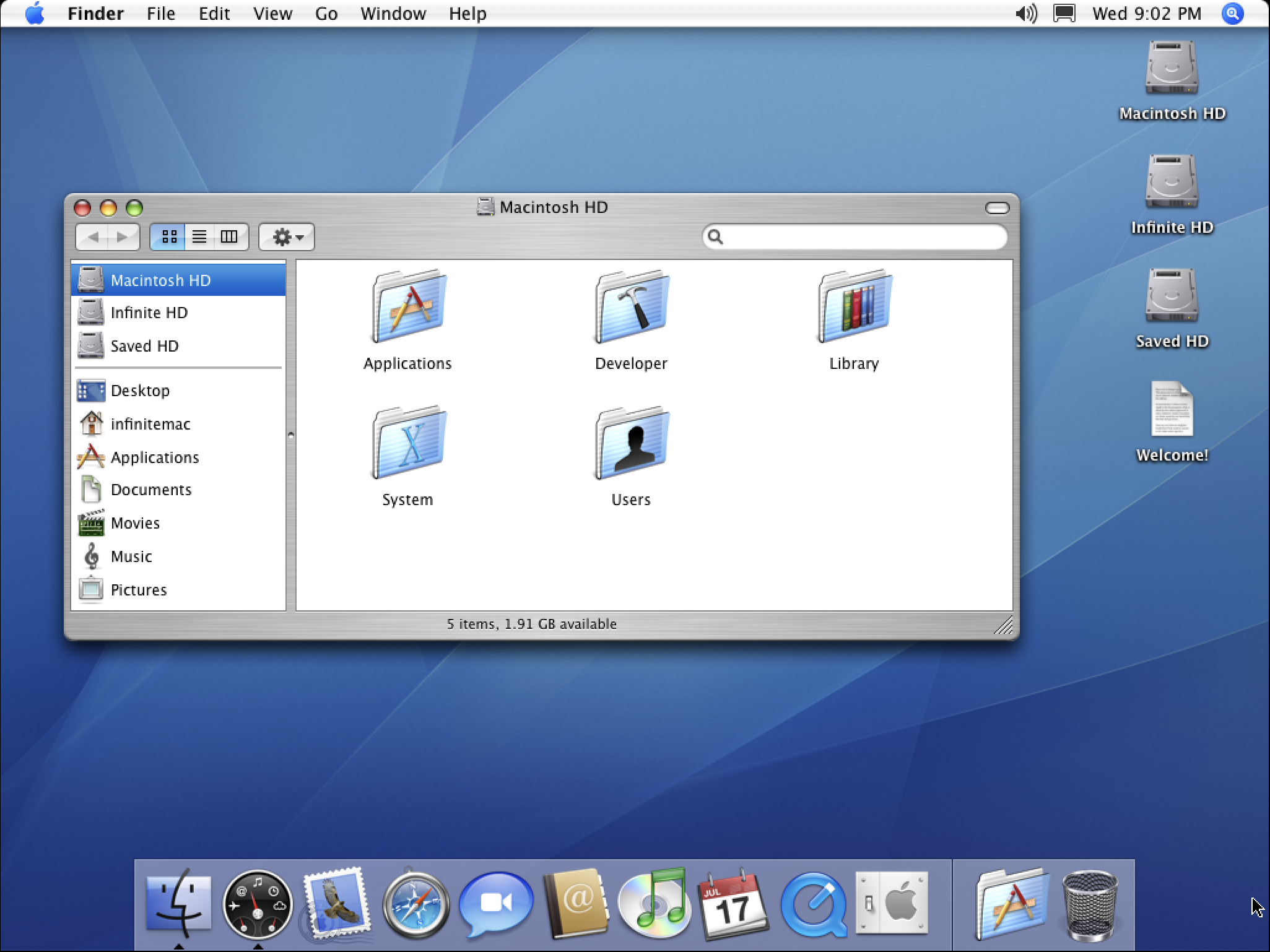Open Pictures in the sidebar
This screenshot has height=952, width=1270.
tap(178, 590)
